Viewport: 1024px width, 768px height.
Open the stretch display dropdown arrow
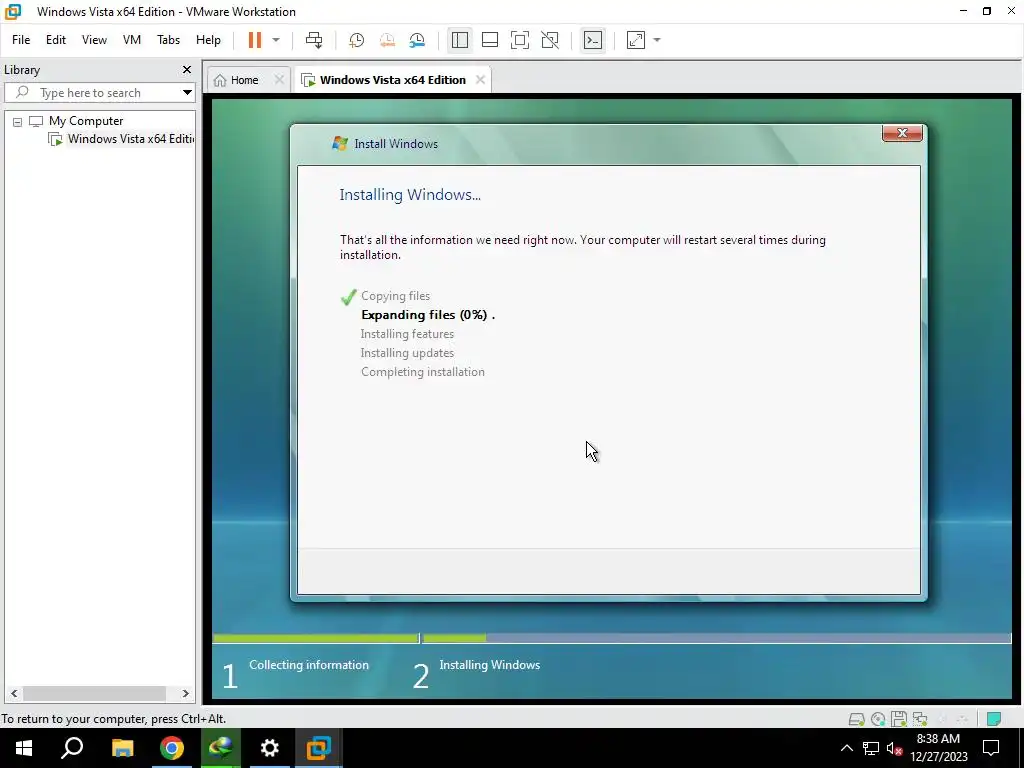coord(657,40)
